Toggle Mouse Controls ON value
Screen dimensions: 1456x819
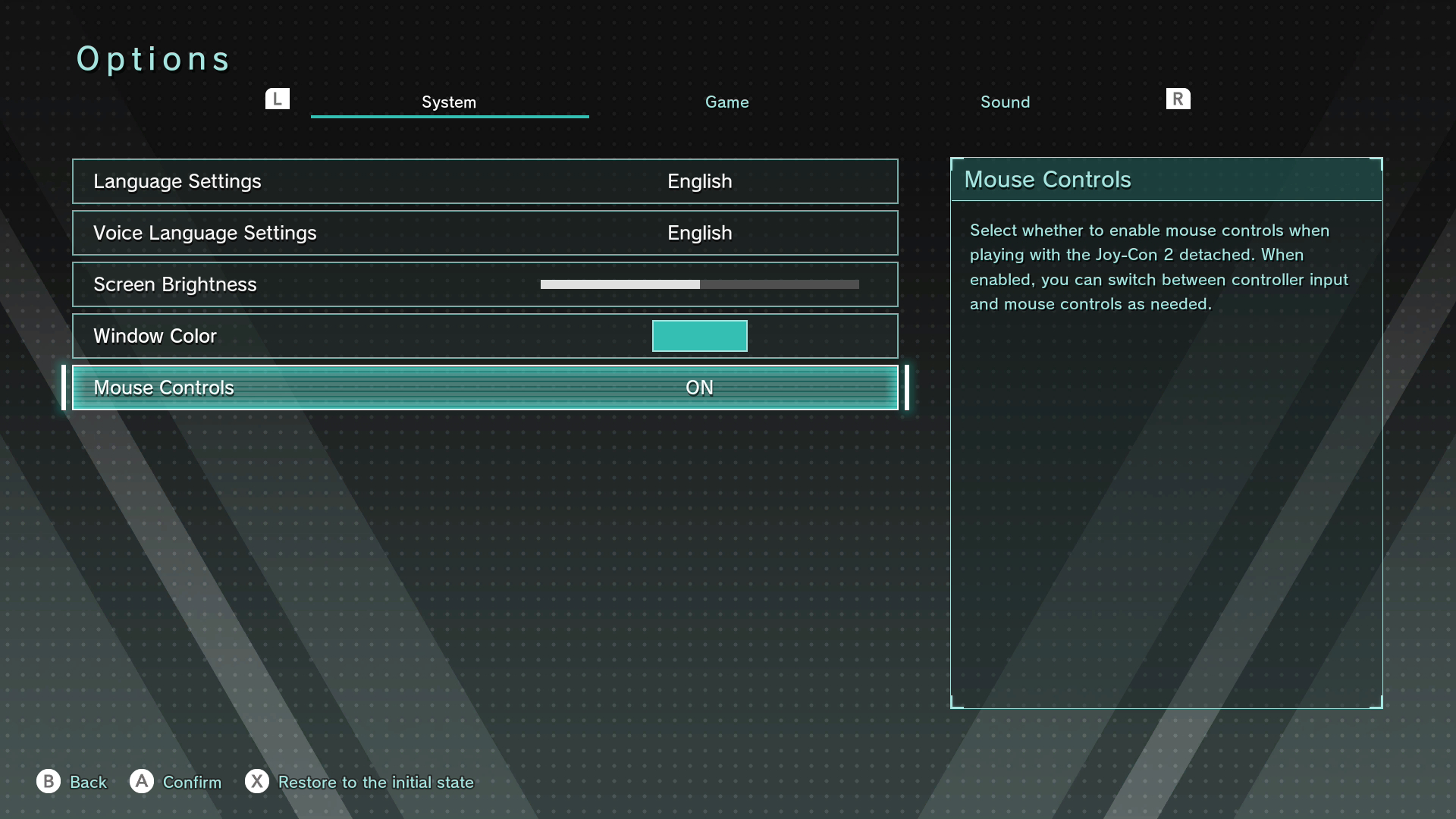699,388
